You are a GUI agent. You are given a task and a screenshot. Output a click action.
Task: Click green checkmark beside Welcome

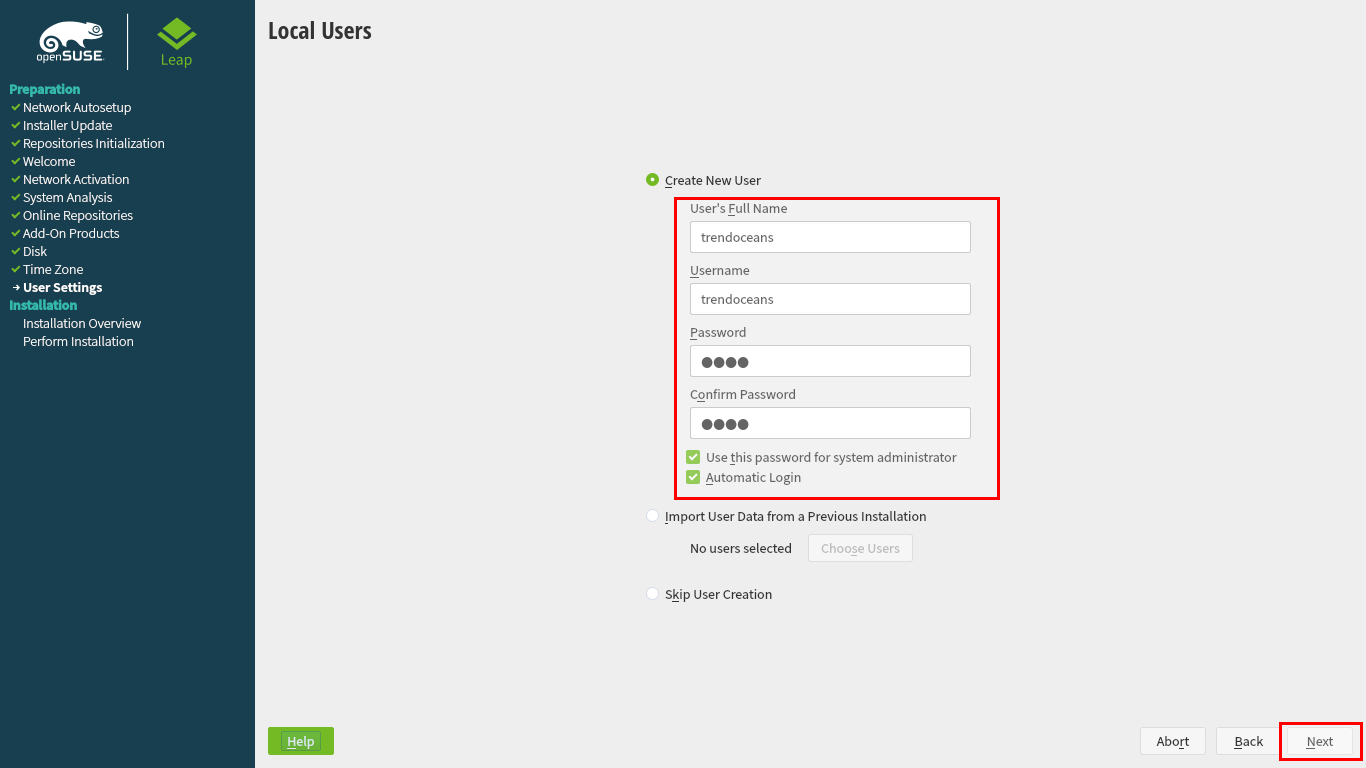[x=16, y=161]
